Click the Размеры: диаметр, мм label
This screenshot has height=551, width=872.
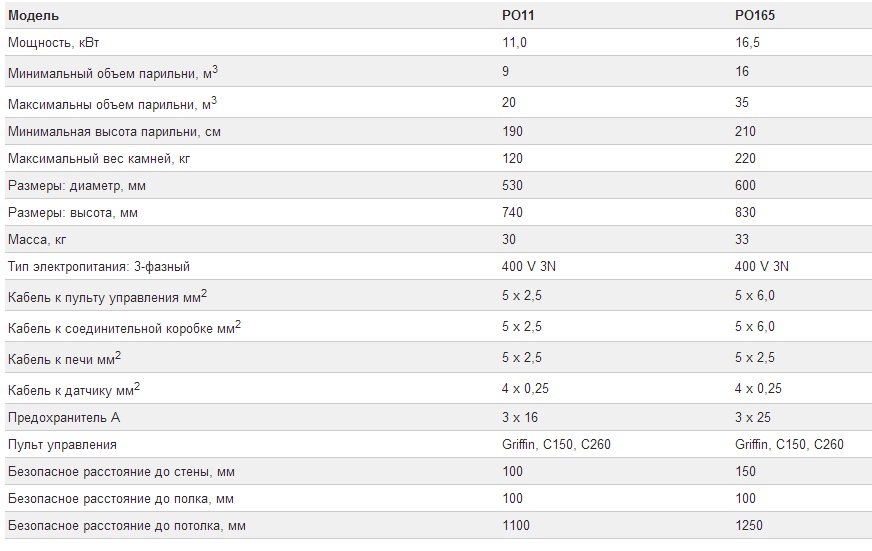[x=77, y=186]
